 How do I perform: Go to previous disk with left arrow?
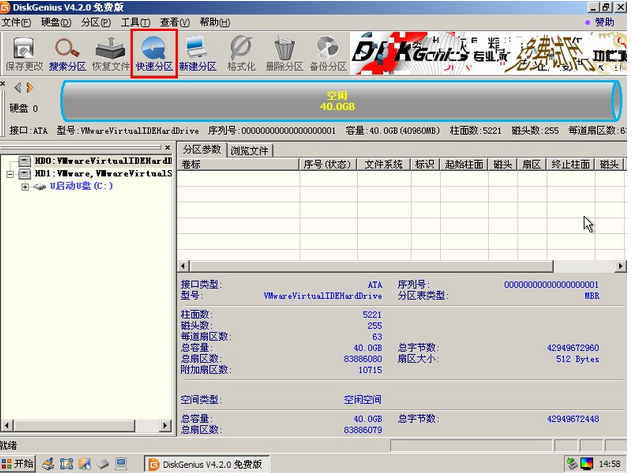[18, 87]
